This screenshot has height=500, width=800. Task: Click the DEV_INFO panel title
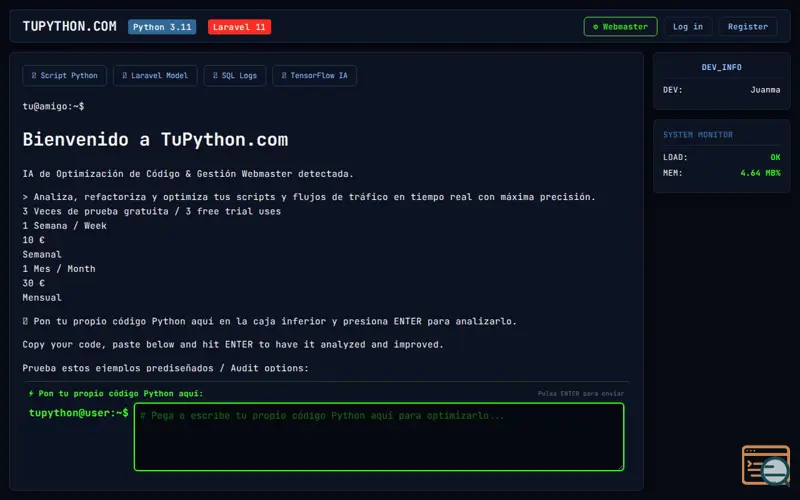pos(721,67)
